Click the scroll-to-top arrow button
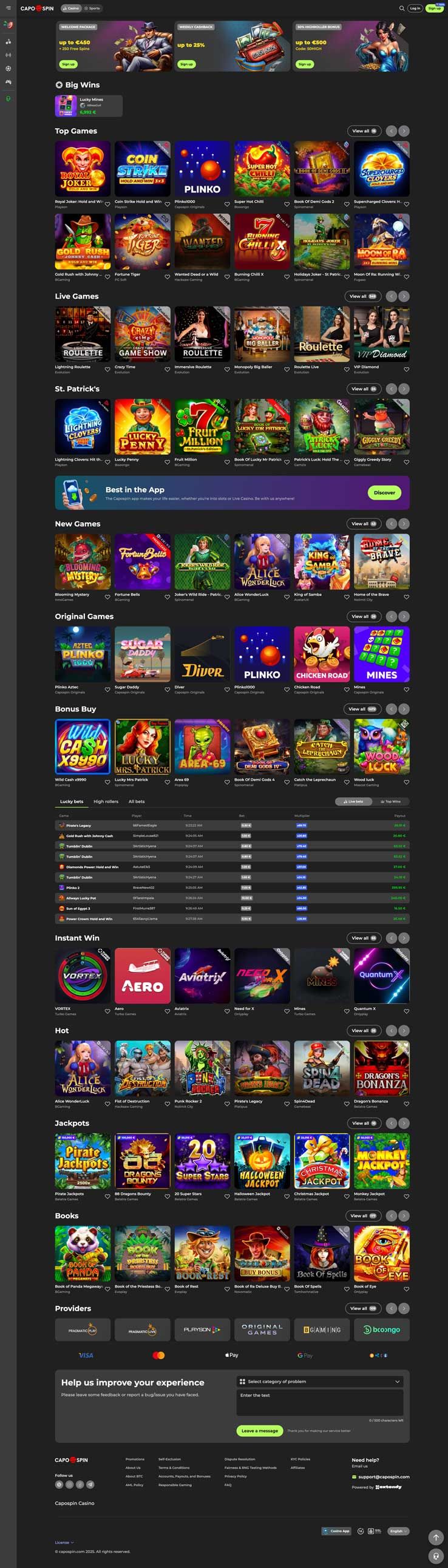 435,1538
